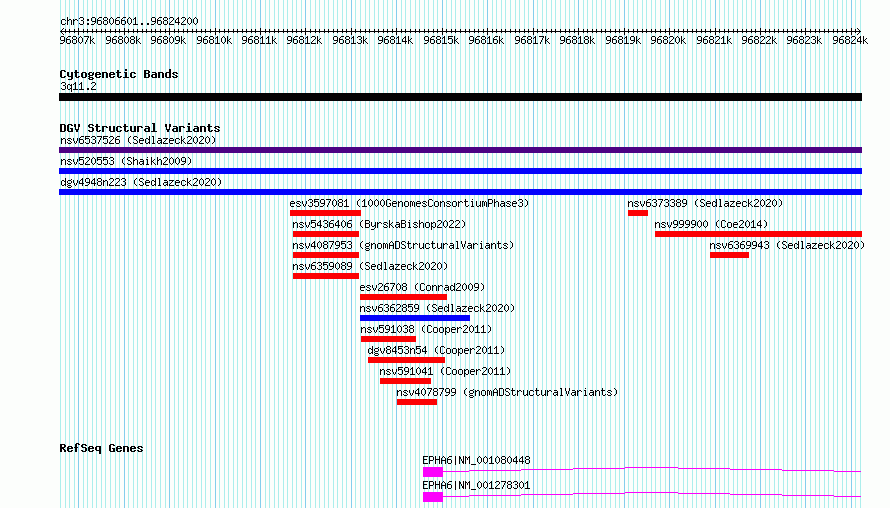Click the red nsv4078799 variant bar
This screenshot has width=890, height=508.
(417, 402)
